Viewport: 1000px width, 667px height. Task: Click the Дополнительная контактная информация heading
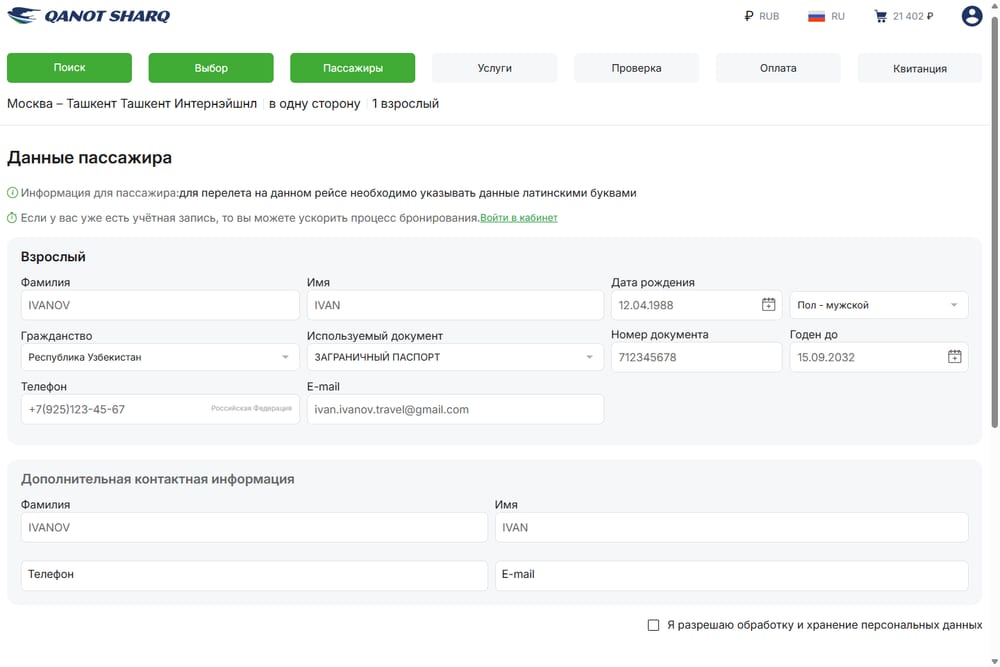coord(158,479)
